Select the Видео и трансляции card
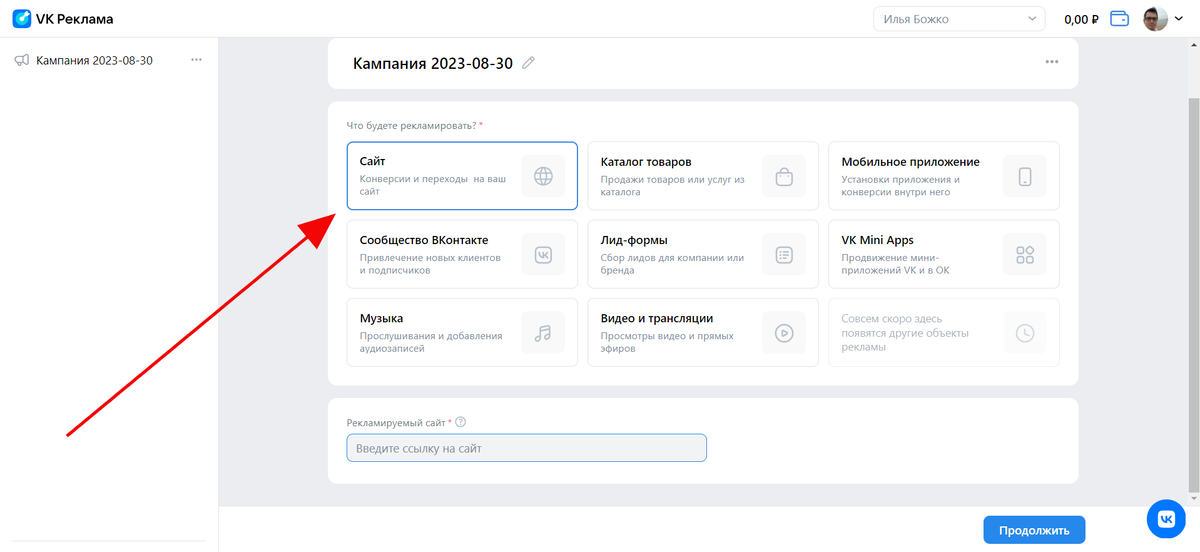The width and height of the screenshot is (1200, 552). click(x=703, y=332)
